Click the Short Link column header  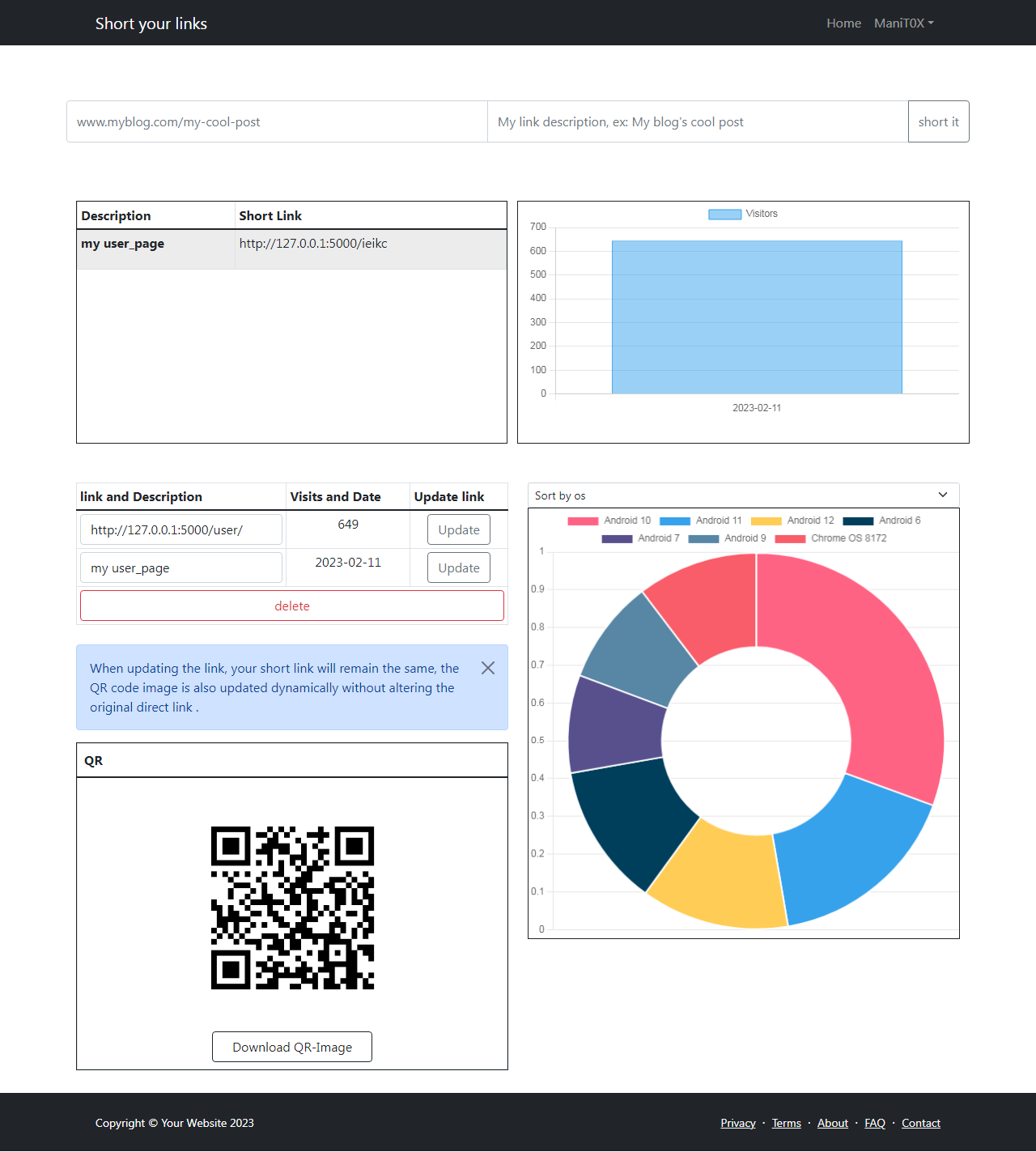[x=371, y=215]
